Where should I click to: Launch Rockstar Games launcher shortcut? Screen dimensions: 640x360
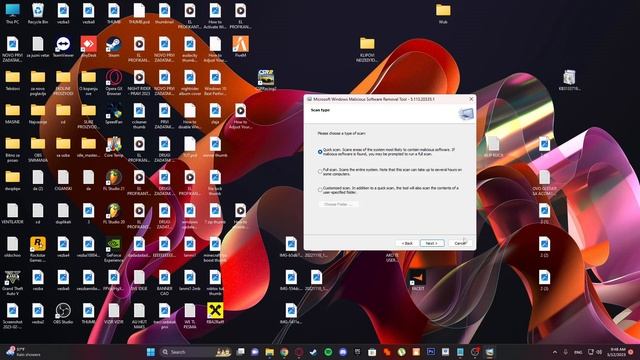coord(38,249)
